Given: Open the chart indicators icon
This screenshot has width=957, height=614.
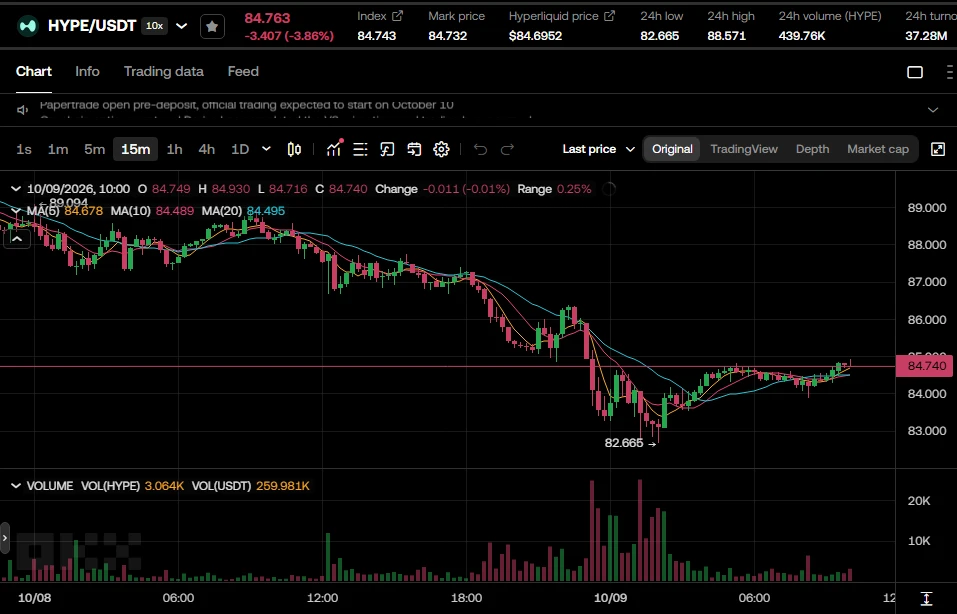Looking at the screenshot, I should [x=334, y=149].
